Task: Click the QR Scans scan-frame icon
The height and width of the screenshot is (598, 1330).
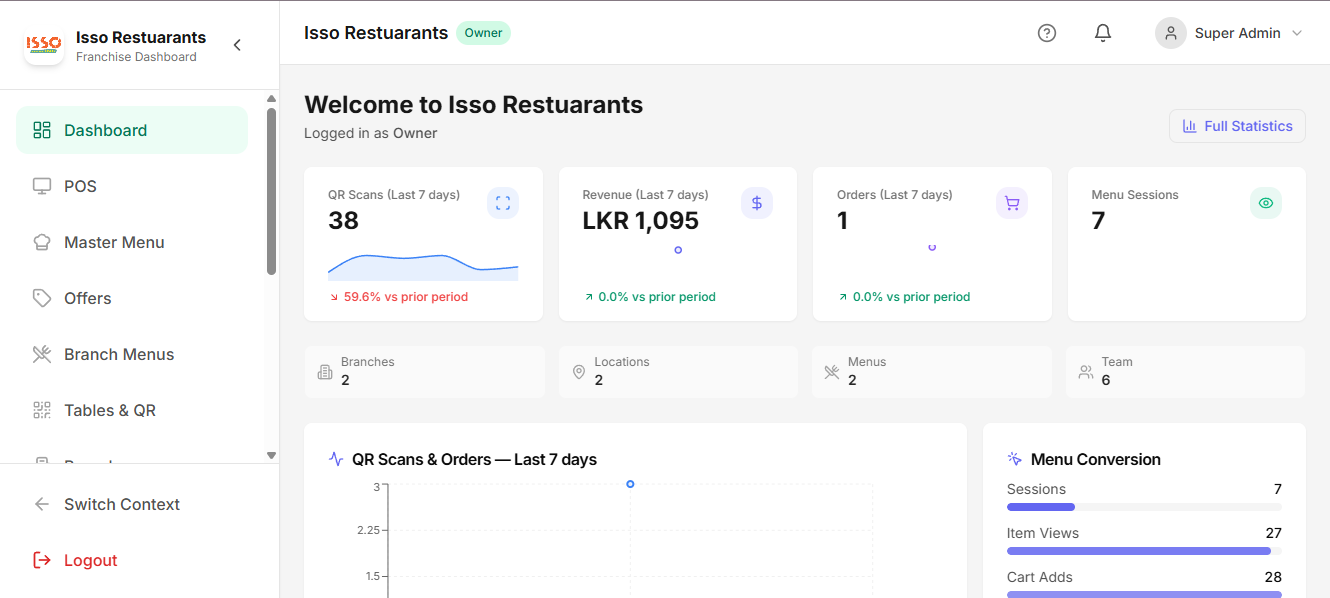Action: point(503,203)
